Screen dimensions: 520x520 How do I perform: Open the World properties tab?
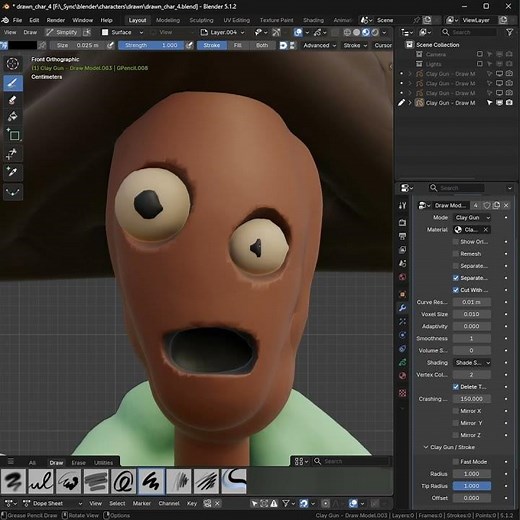coord(402,277)
